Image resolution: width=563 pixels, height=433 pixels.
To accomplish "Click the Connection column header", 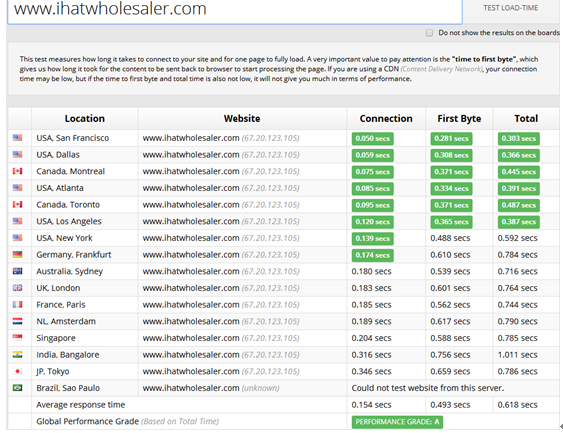I will pyautogui.click(x=386, y=118).
